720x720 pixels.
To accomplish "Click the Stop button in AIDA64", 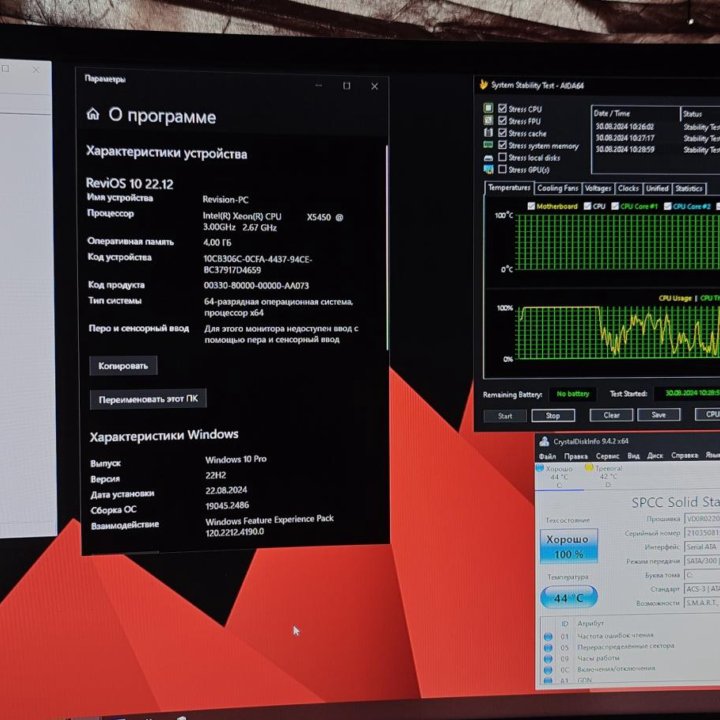I will [x=552, y=415].
